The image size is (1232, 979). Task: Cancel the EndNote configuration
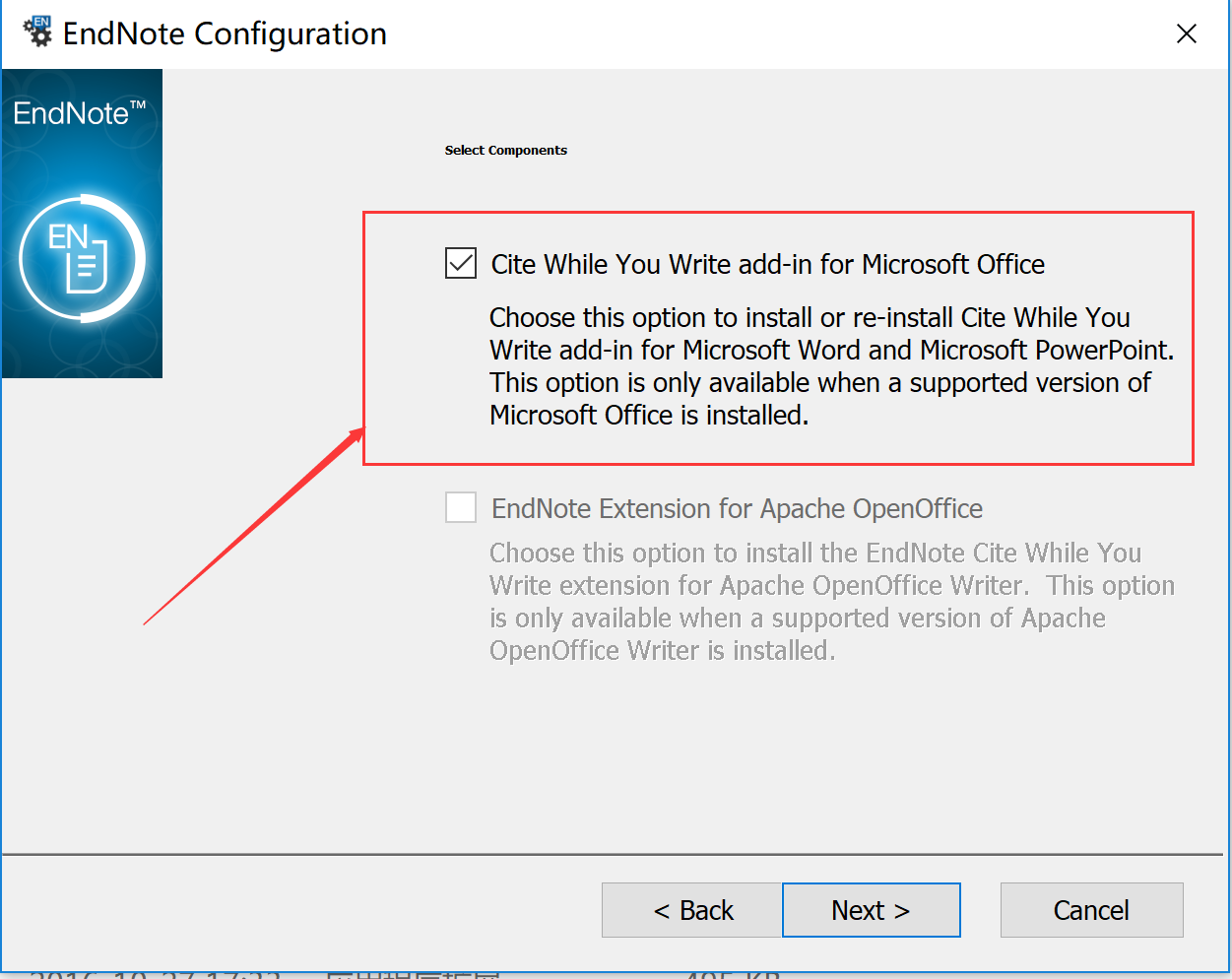click(1091, 910)
